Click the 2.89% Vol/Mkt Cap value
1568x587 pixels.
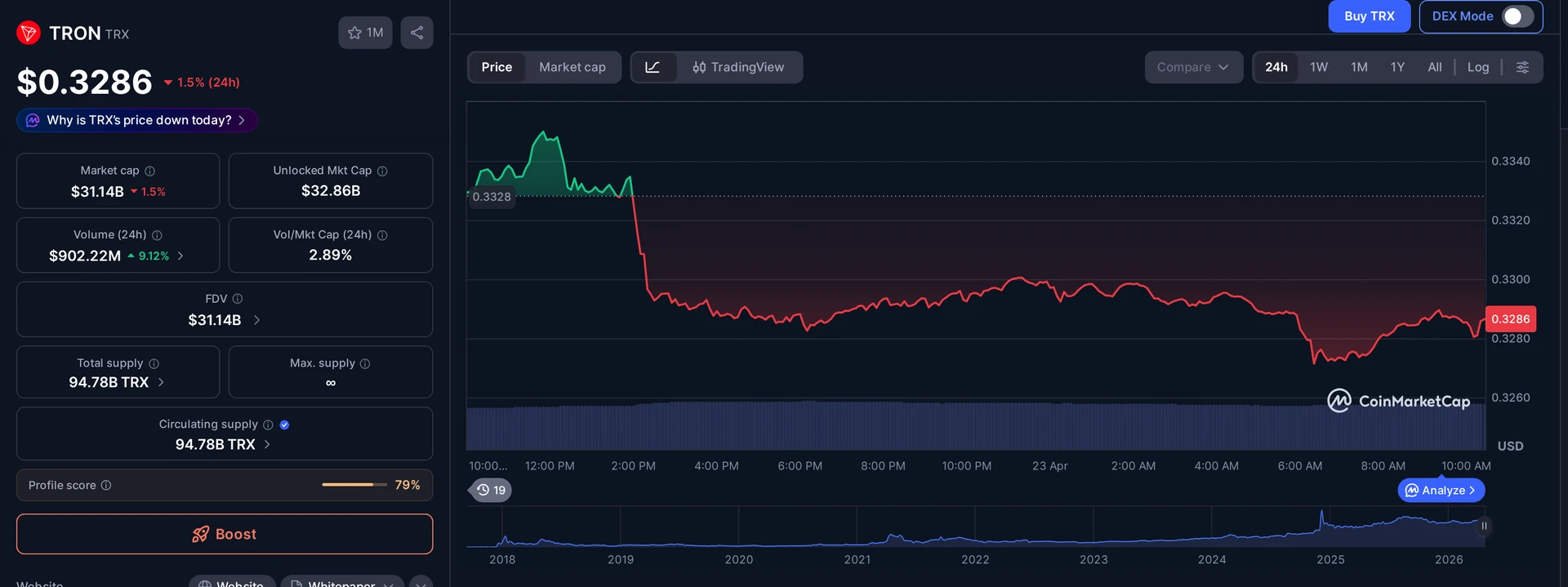tap(331, 256)
